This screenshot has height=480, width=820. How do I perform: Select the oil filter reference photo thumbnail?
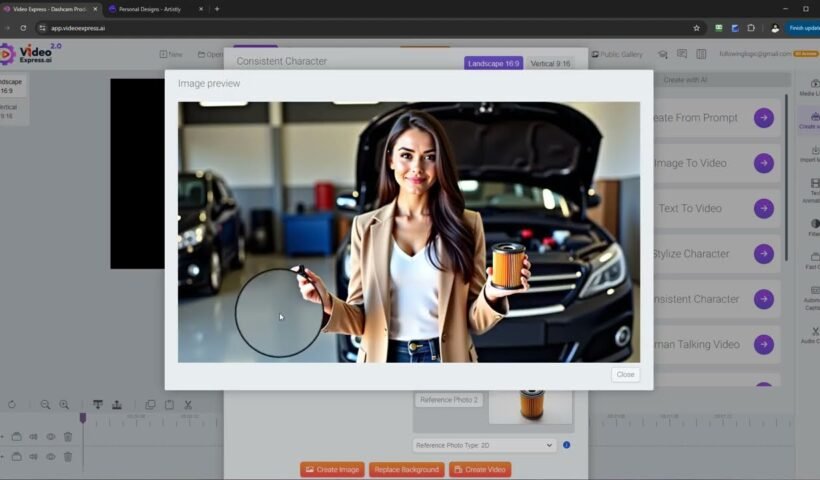(531, 406)
